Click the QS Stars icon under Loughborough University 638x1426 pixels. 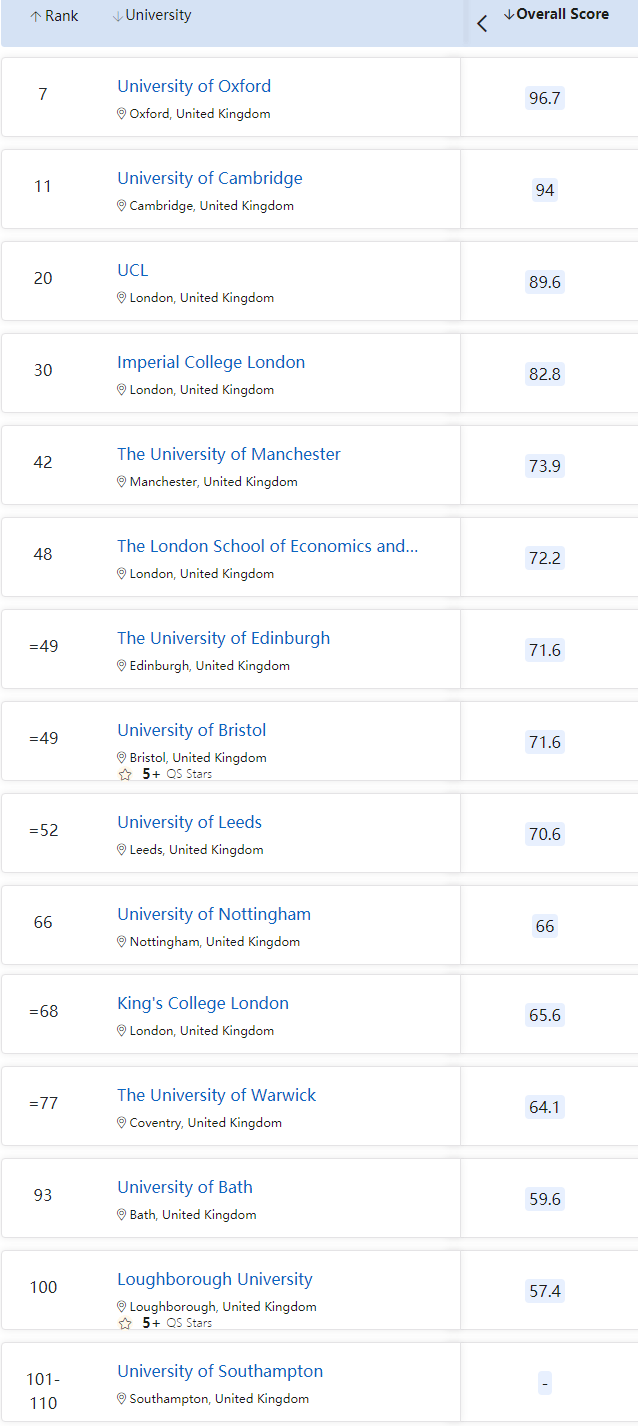[125, 1323]
